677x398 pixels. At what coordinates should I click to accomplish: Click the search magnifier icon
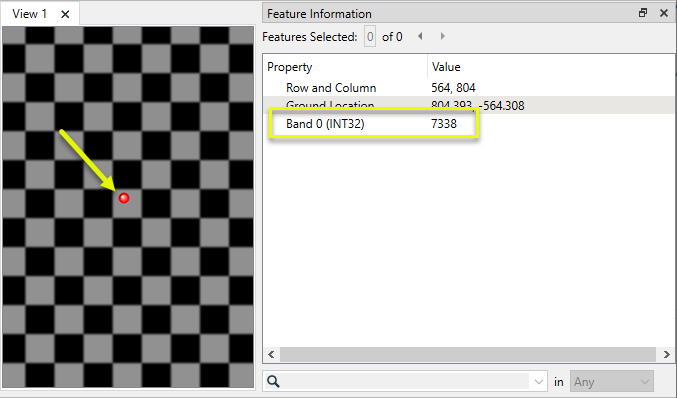273,382
